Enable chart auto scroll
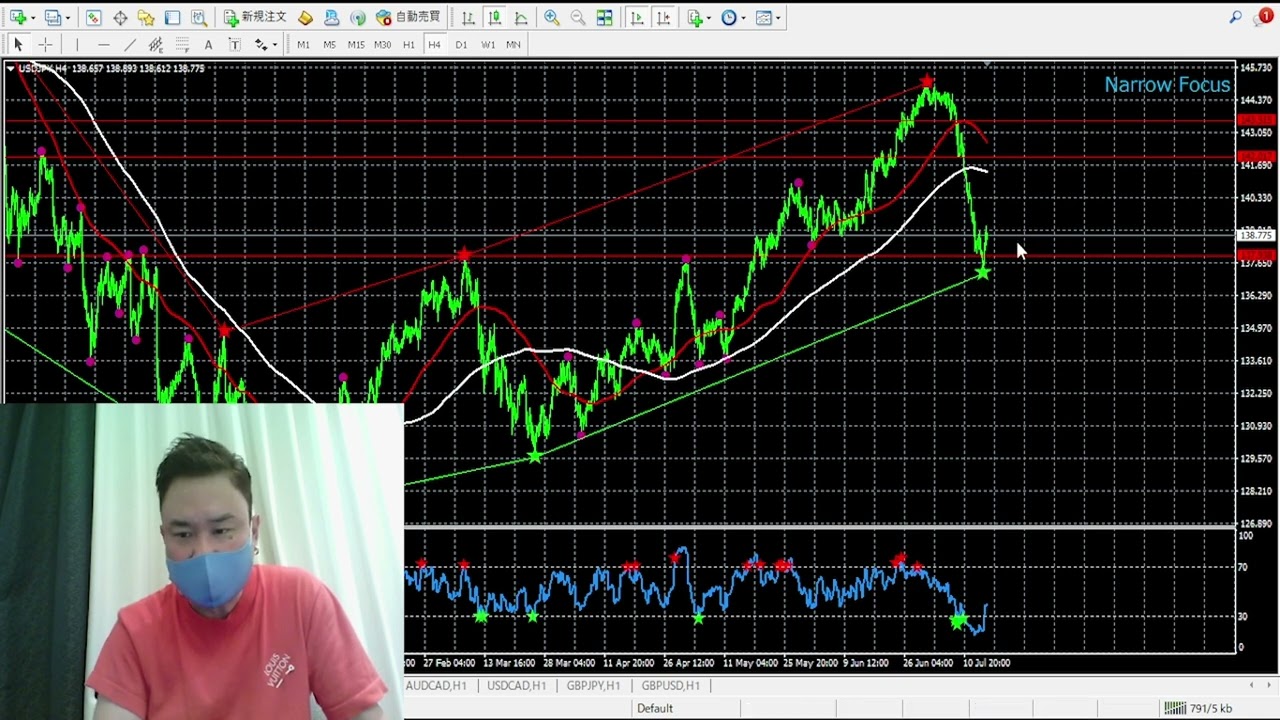 (x=636, y=17)
